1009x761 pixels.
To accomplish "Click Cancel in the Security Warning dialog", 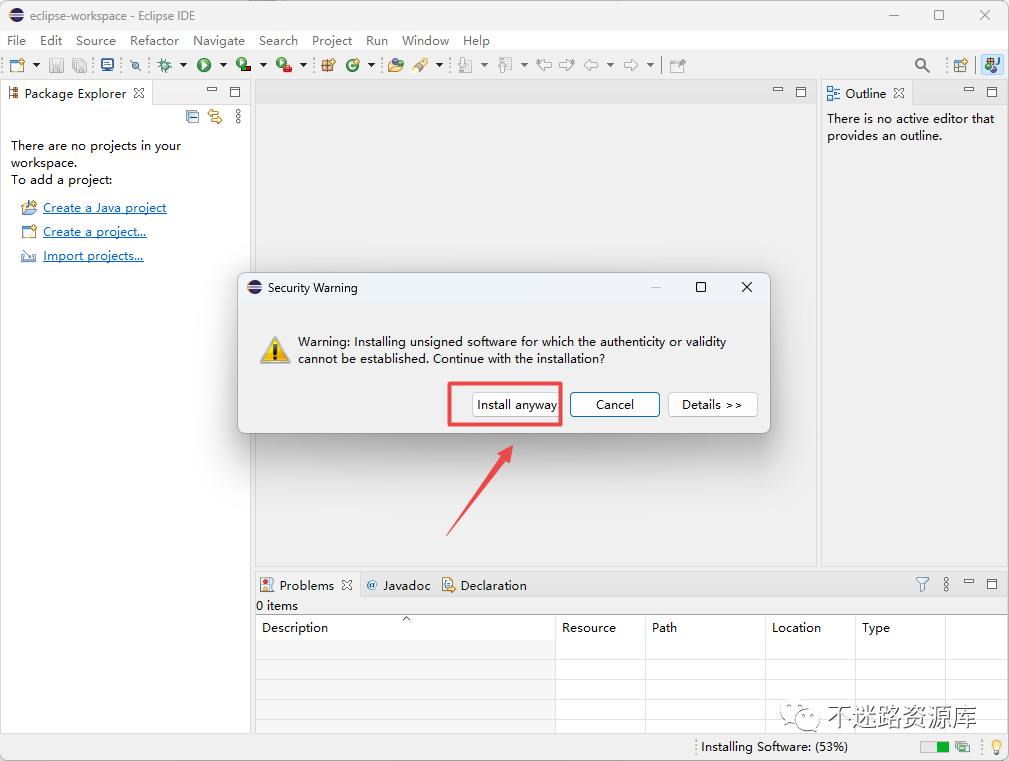I will 615,405.
